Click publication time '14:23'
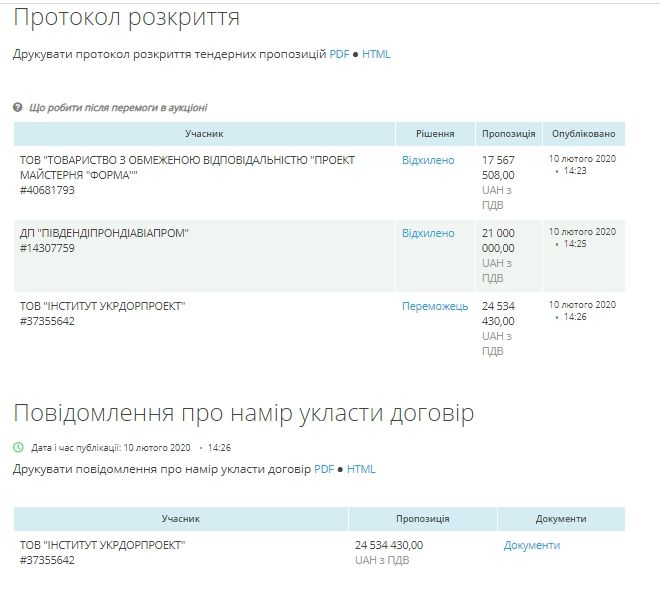This screenshot has height=593, width=660. click(575, 171)
